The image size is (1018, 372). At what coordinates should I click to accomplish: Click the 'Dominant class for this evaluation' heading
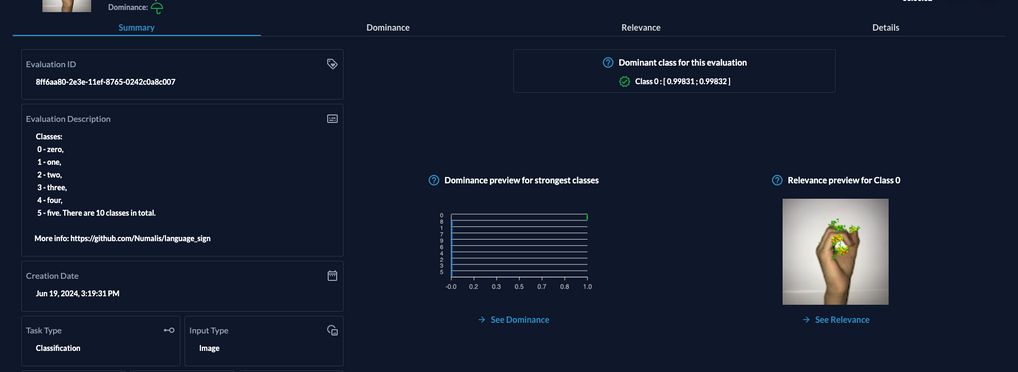[x=682, y=62]
